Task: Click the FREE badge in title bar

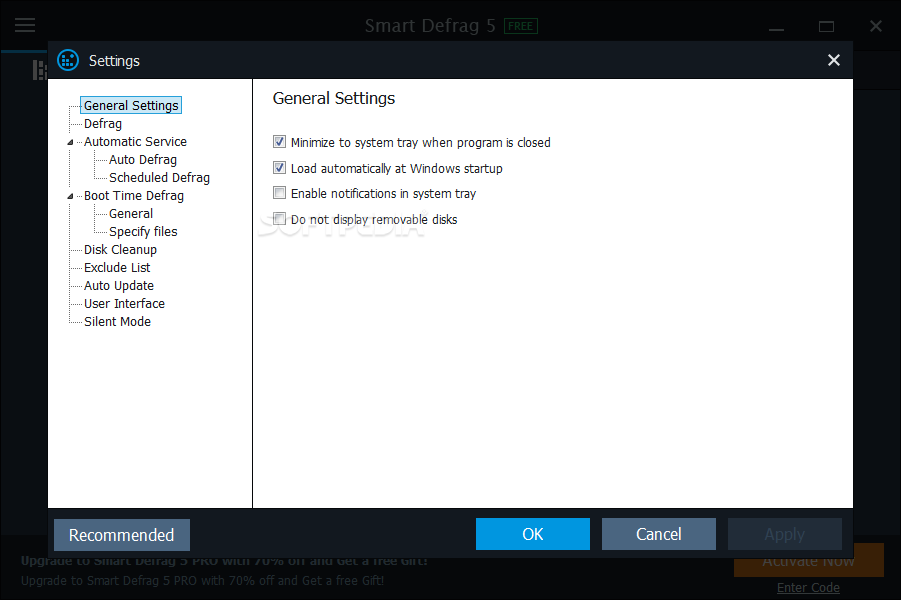Action: 521,26
